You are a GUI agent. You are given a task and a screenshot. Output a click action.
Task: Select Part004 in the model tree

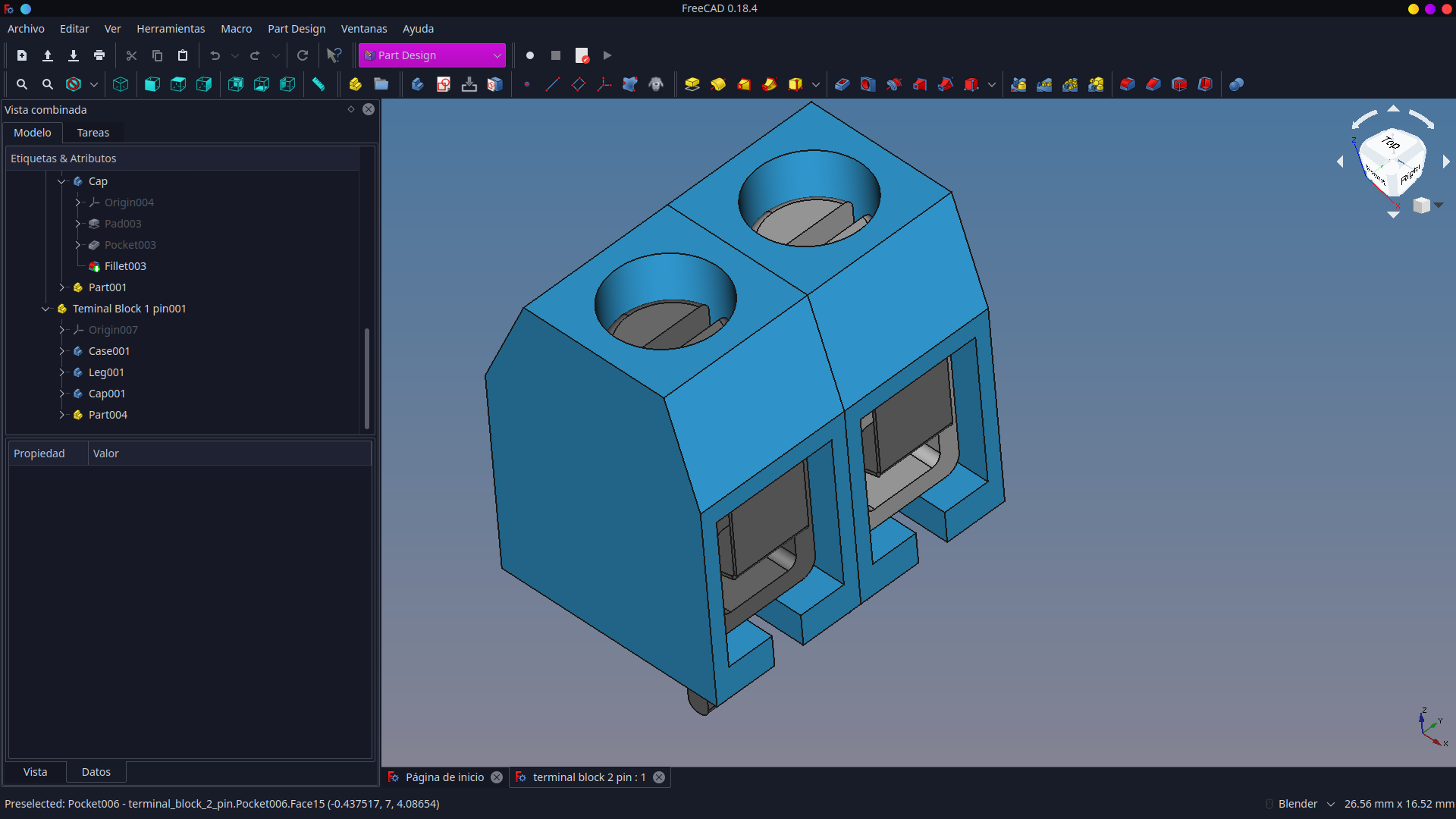tap(108, 415)
